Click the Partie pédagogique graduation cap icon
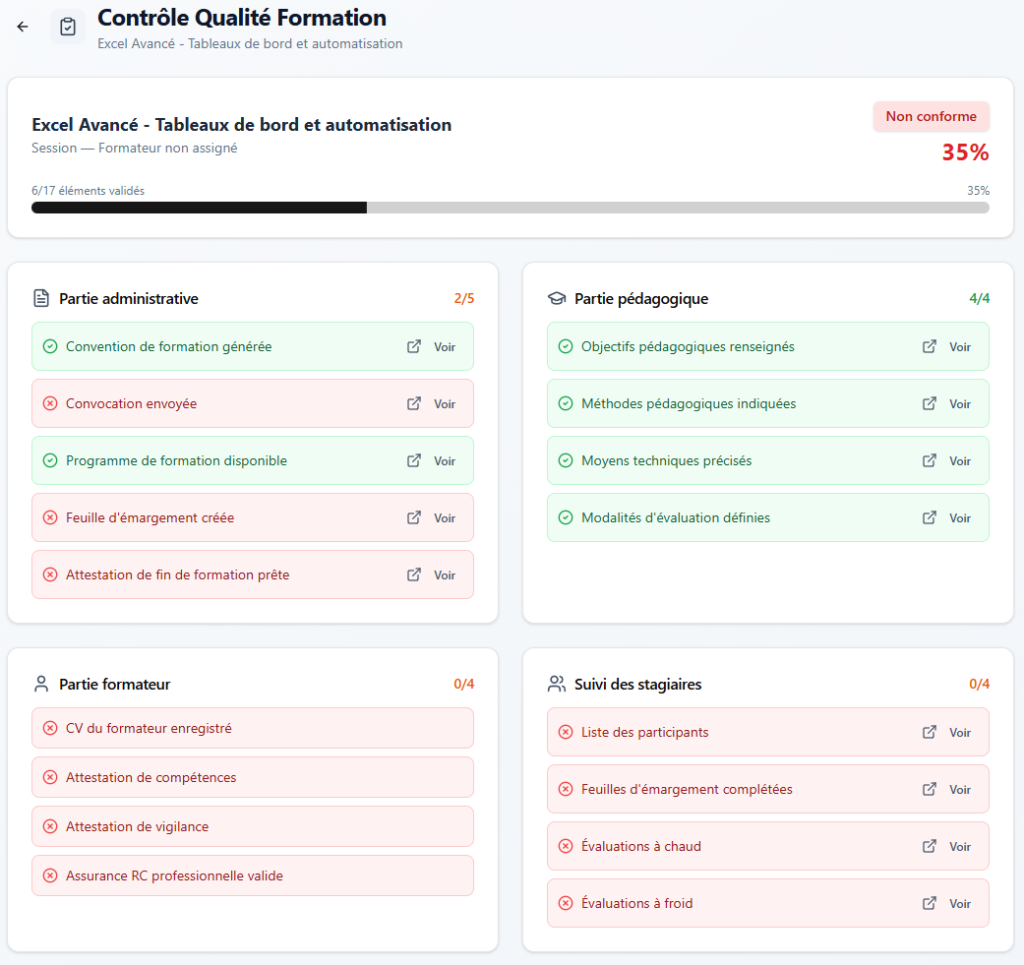1024x965 pixels. click(556, 299)
